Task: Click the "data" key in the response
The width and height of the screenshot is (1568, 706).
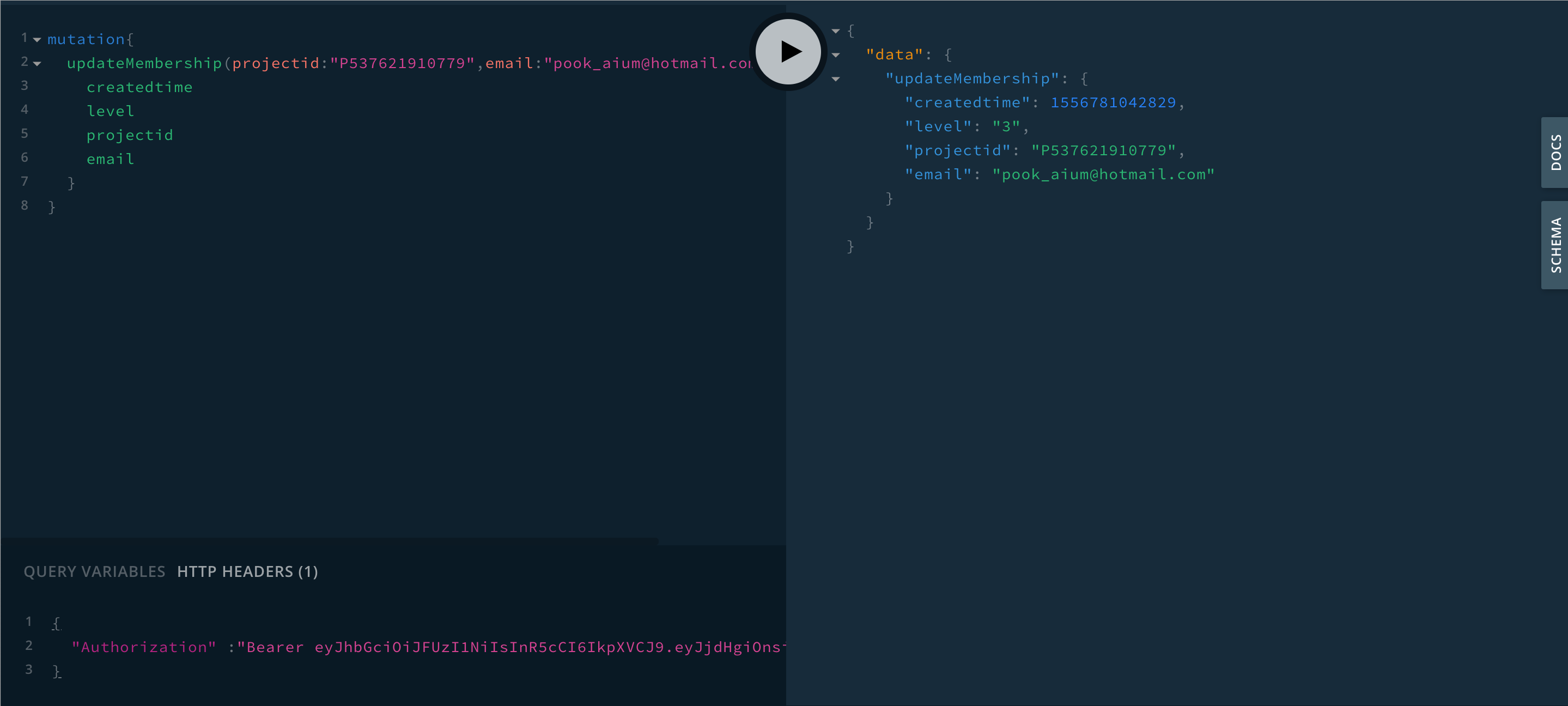Action: tap(894, 55)
